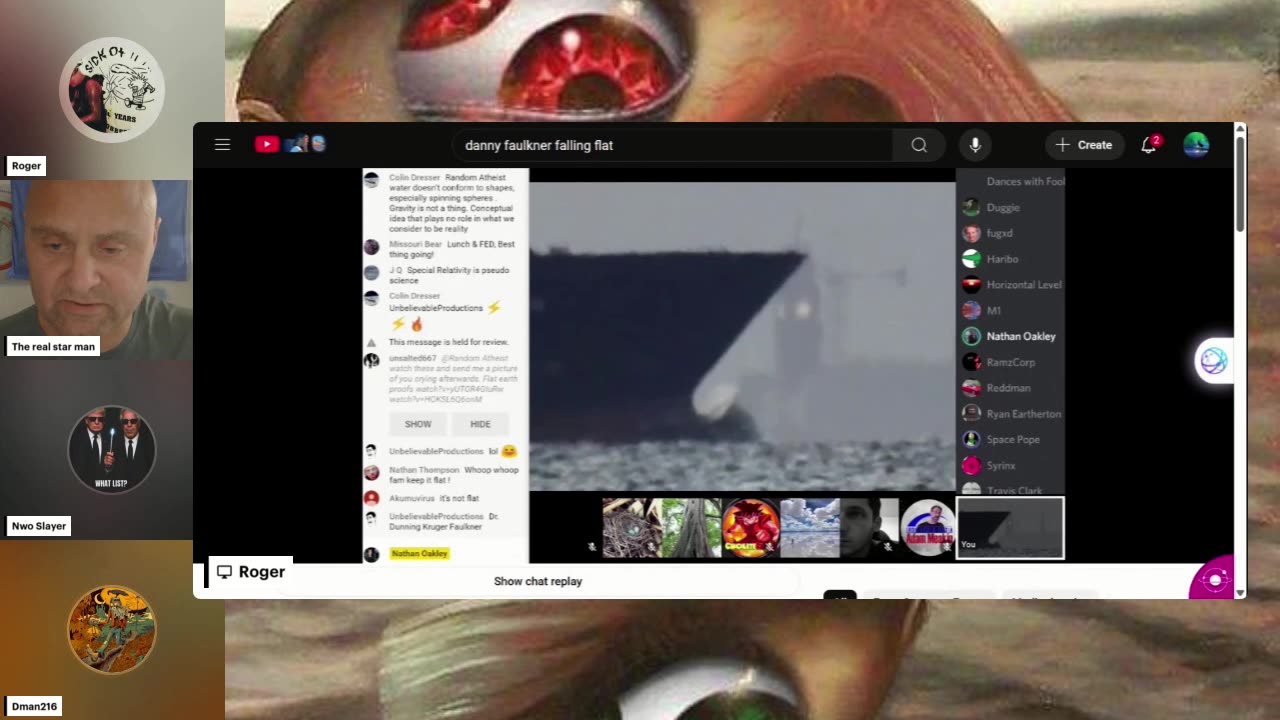Open the YouTube account avatar menu
The width and height of the screenshot is (1280, 720).
pyautogui.click(x=1196, y=145)
